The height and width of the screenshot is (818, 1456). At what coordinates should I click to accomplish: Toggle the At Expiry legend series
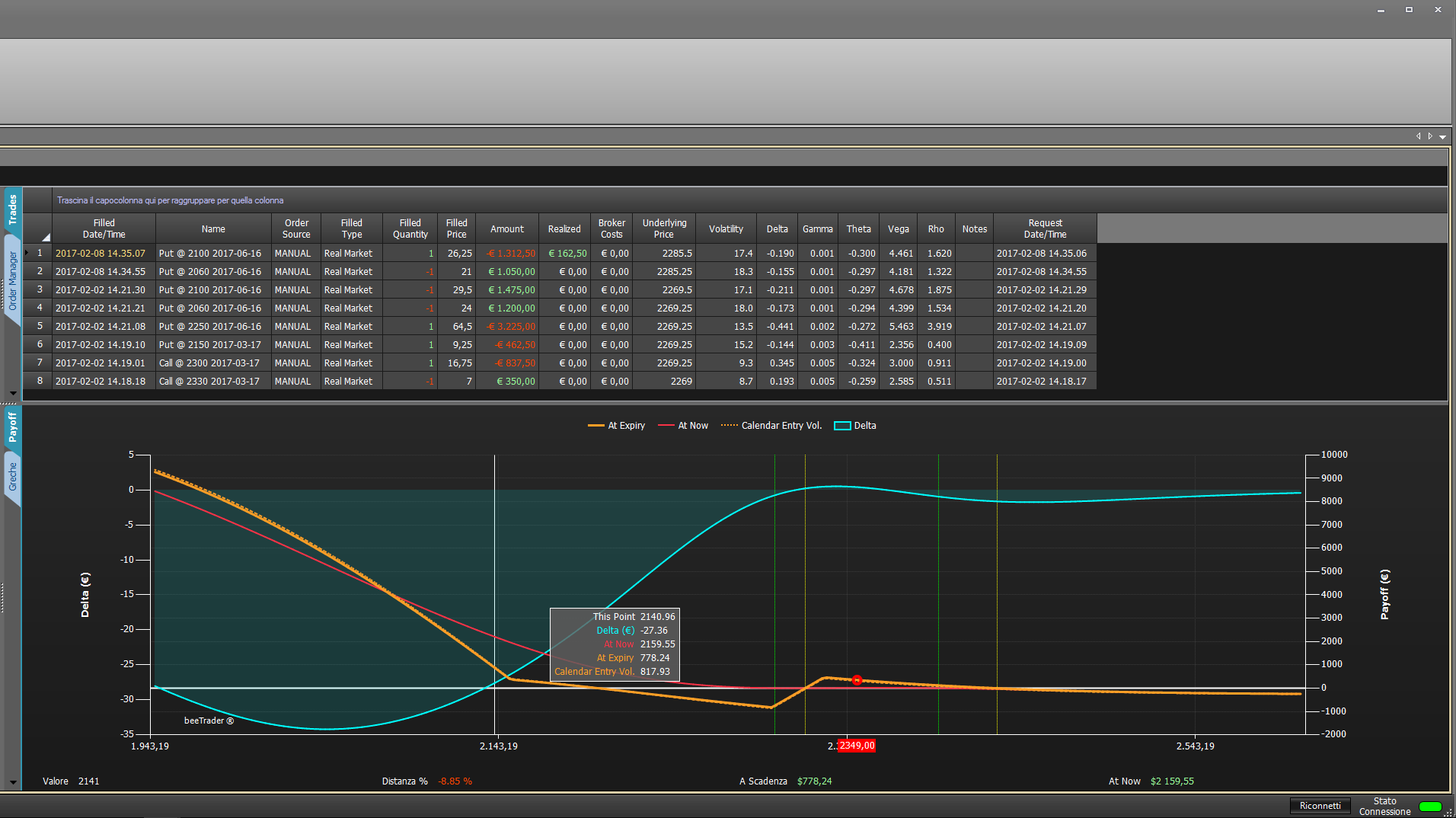616,426
